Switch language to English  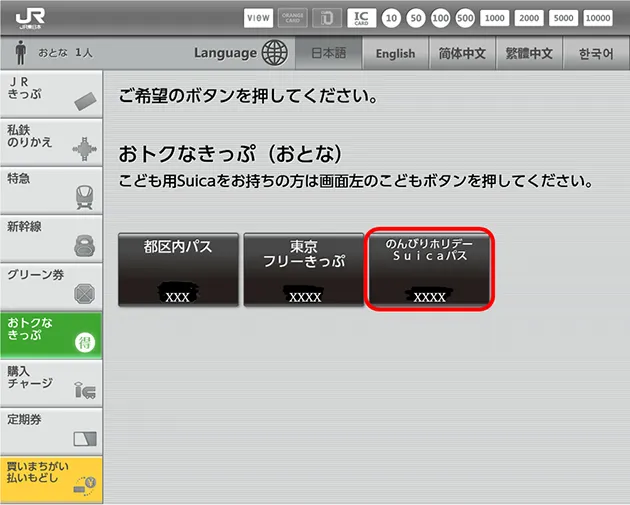[395, 53]
